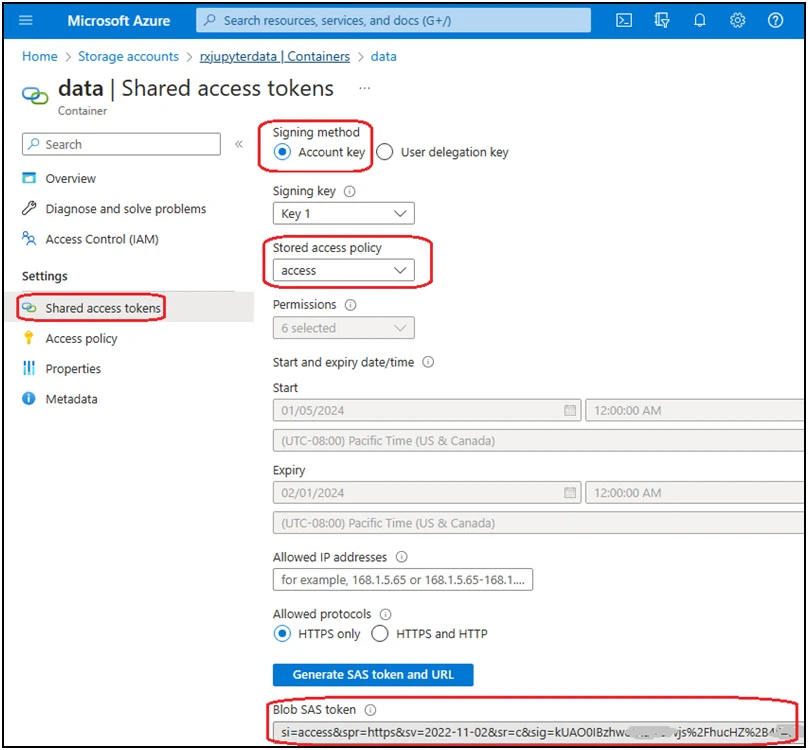The width and height of the screenshot is (808, 750).
Task: Open Access Control (IAM)
Action: 102,239
